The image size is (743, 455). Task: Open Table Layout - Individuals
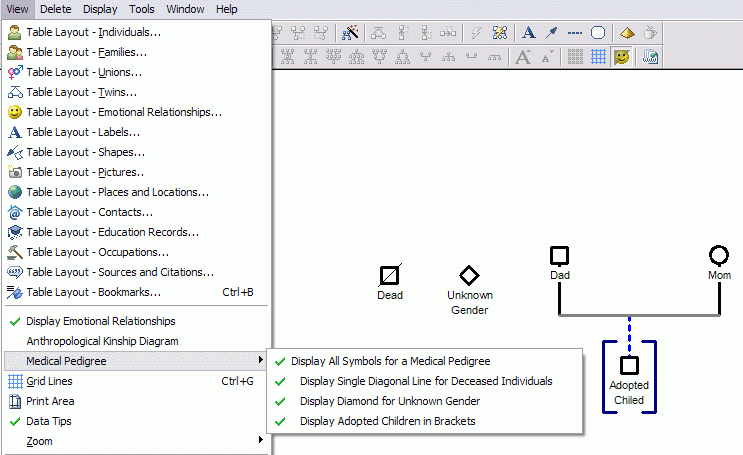(93, 32)
